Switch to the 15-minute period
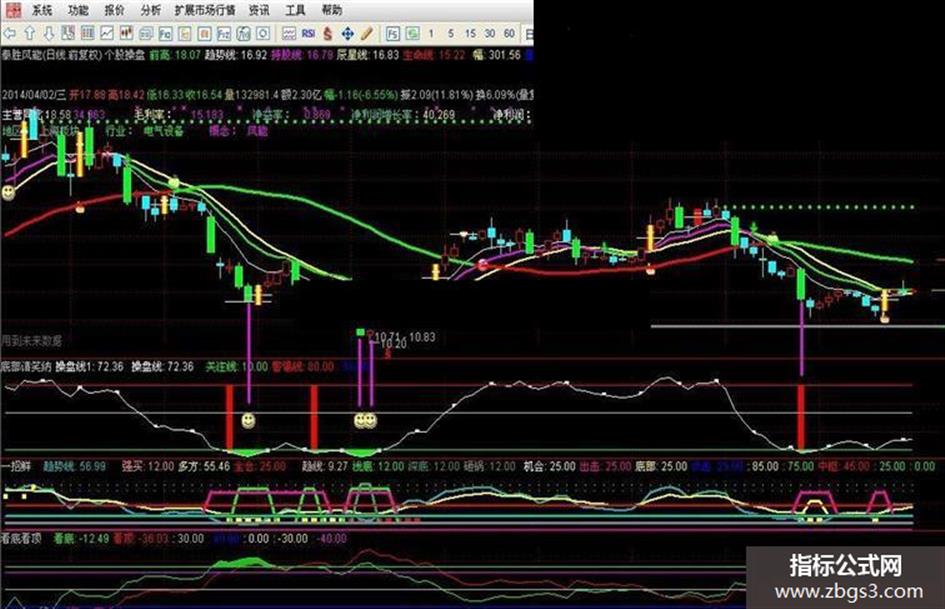The height and width of the screenshot is (609, 945). (470, 34)
